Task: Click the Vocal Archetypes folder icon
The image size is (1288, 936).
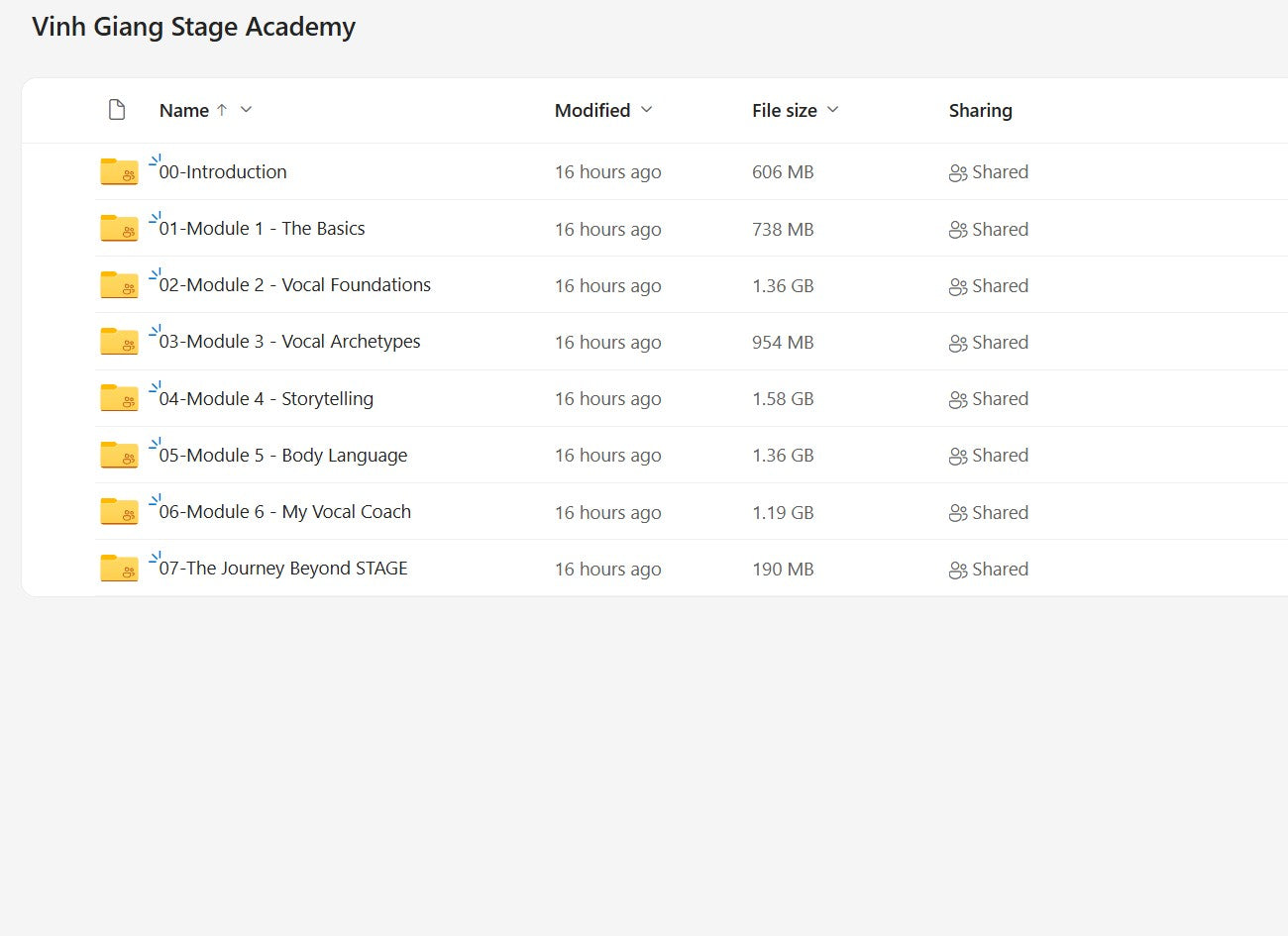Action: (x=119, y=342)
